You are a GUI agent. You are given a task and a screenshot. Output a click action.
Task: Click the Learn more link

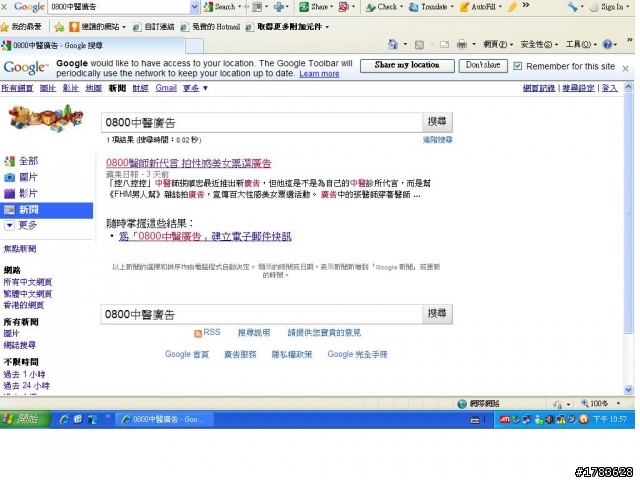tap(319, 74)
